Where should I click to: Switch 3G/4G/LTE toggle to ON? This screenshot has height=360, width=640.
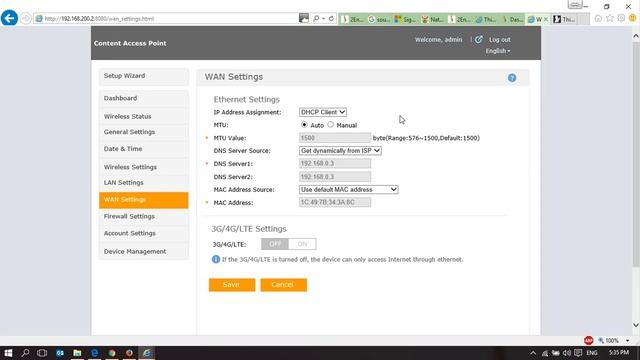(x=302, y=244)
